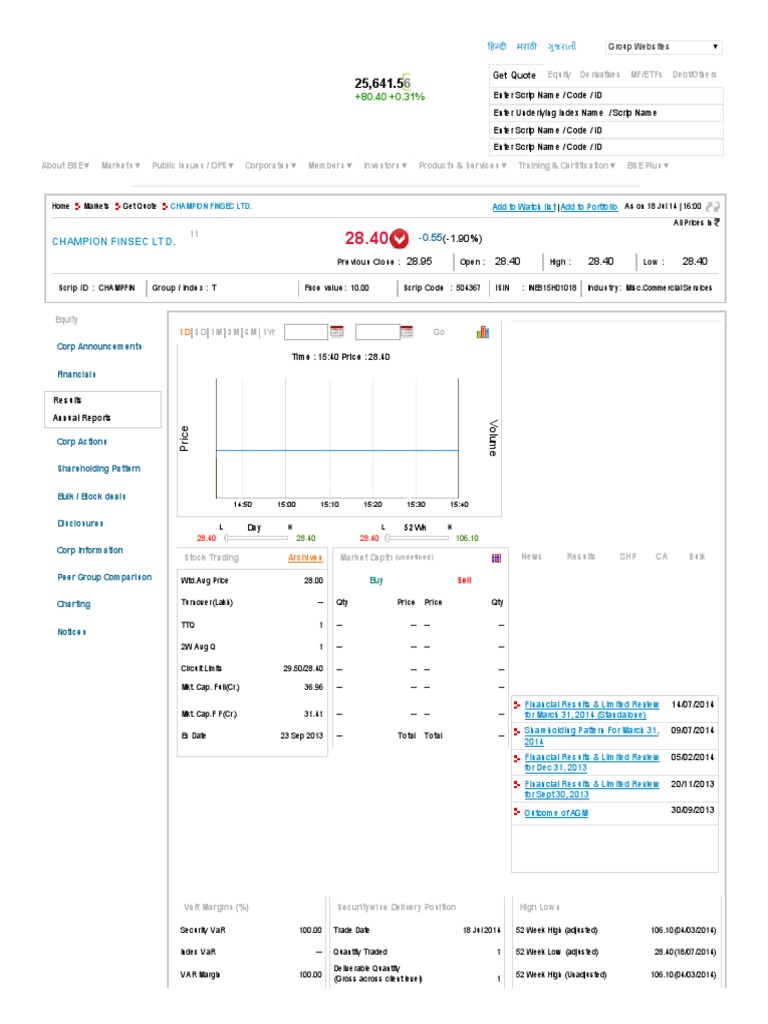768x1024 pixels.
Task: Switch to Debt/Others quote tab
Action: pos(694,74)
